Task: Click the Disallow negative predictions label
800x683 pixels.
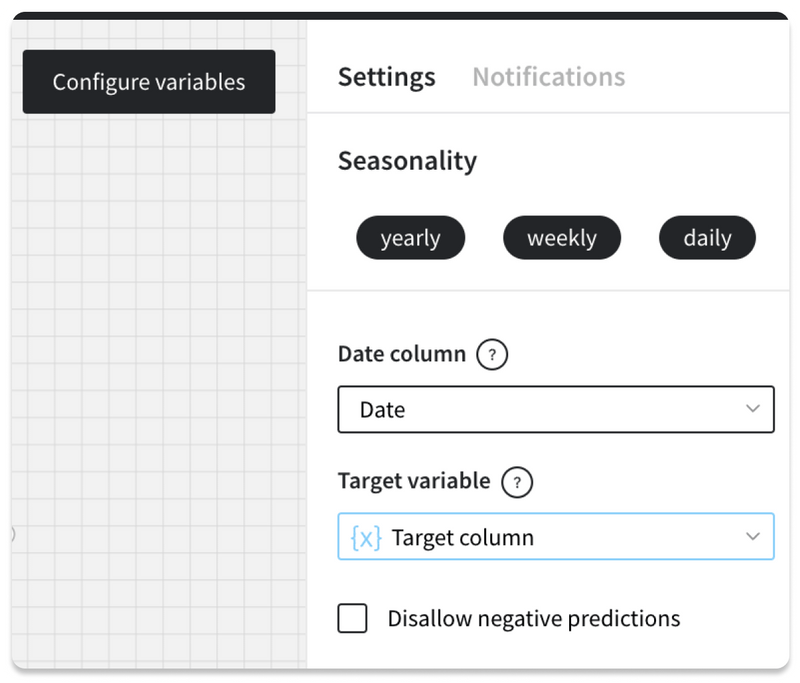Action: pos(534,618)
